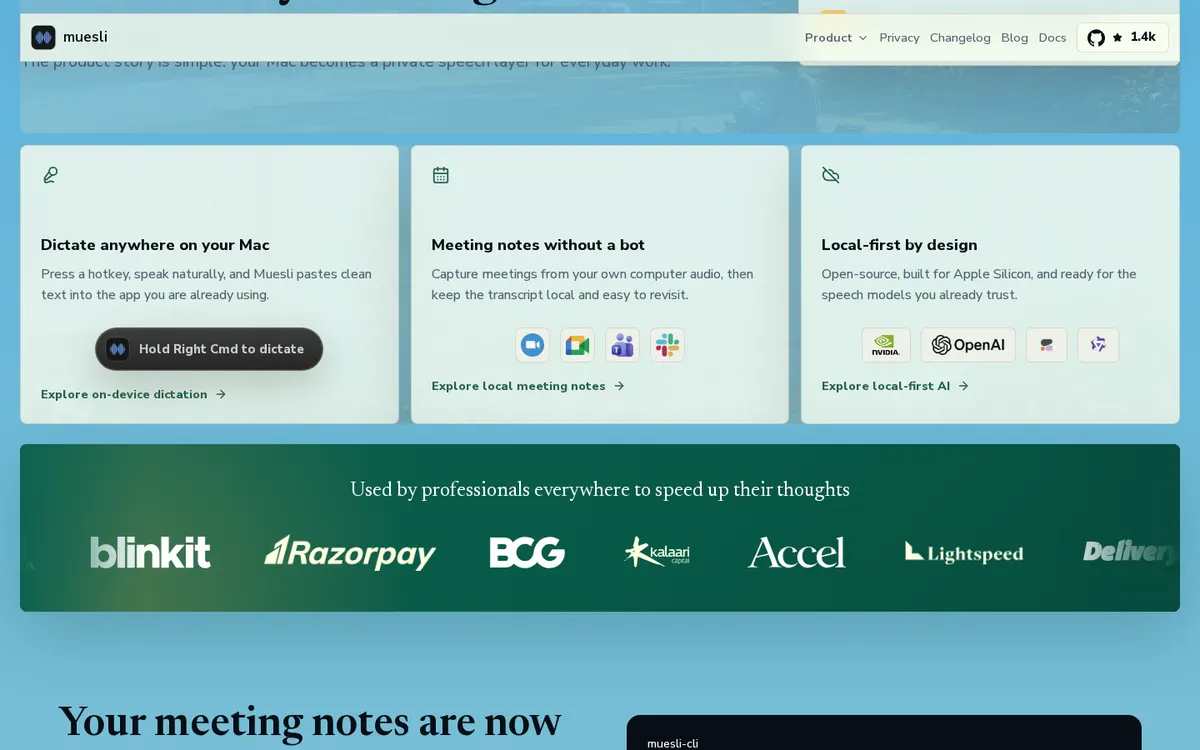Screen dimensions: 1200x750
Task: Click the blinkit logo
Action: 150,552
